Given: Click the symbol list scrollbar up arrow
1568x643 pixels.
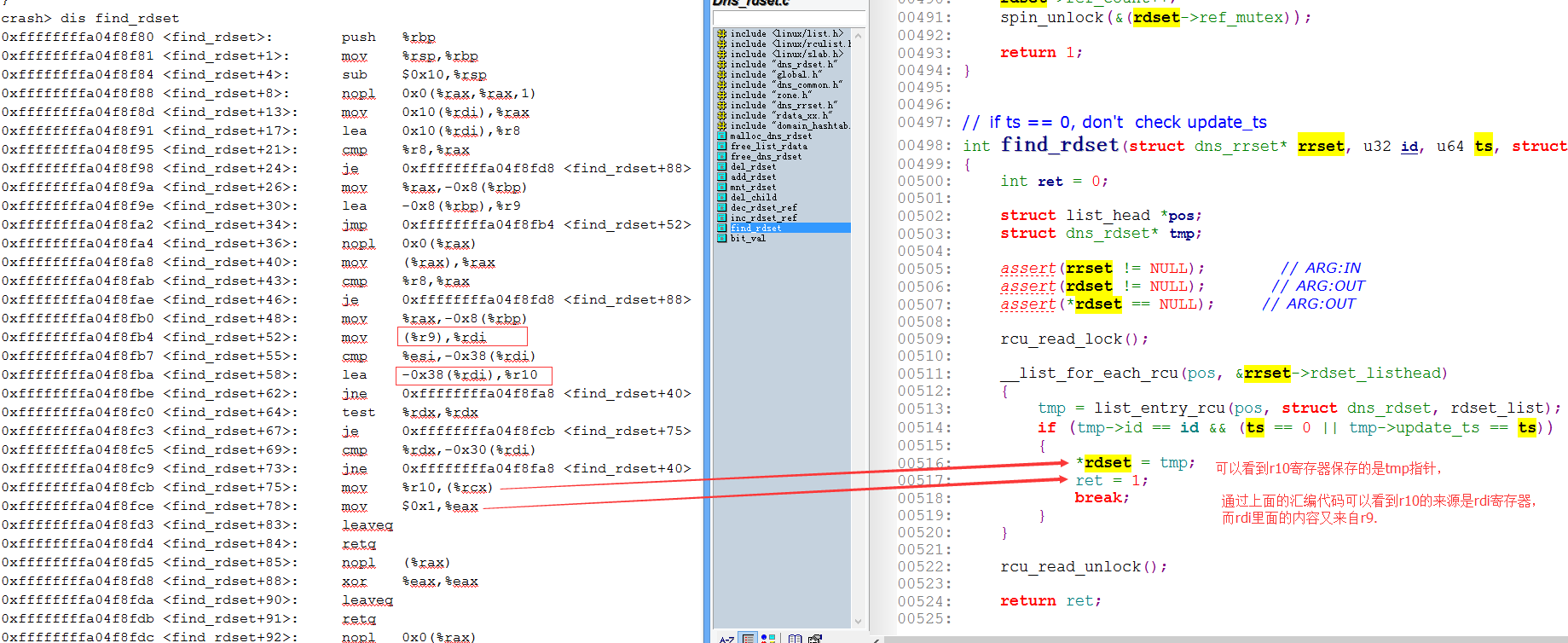Looking at the screenshot, I should (x=859, y=35).
